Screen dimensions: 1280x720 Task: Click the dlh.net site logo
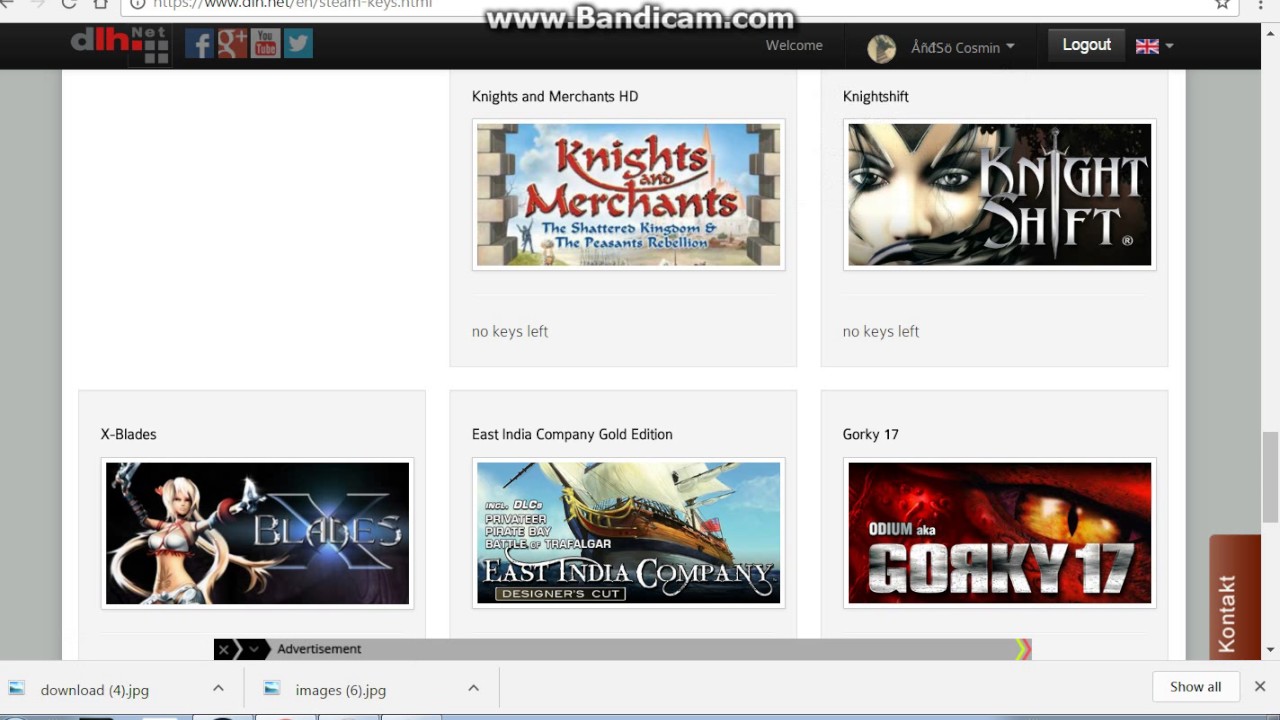tap(120, 45)
